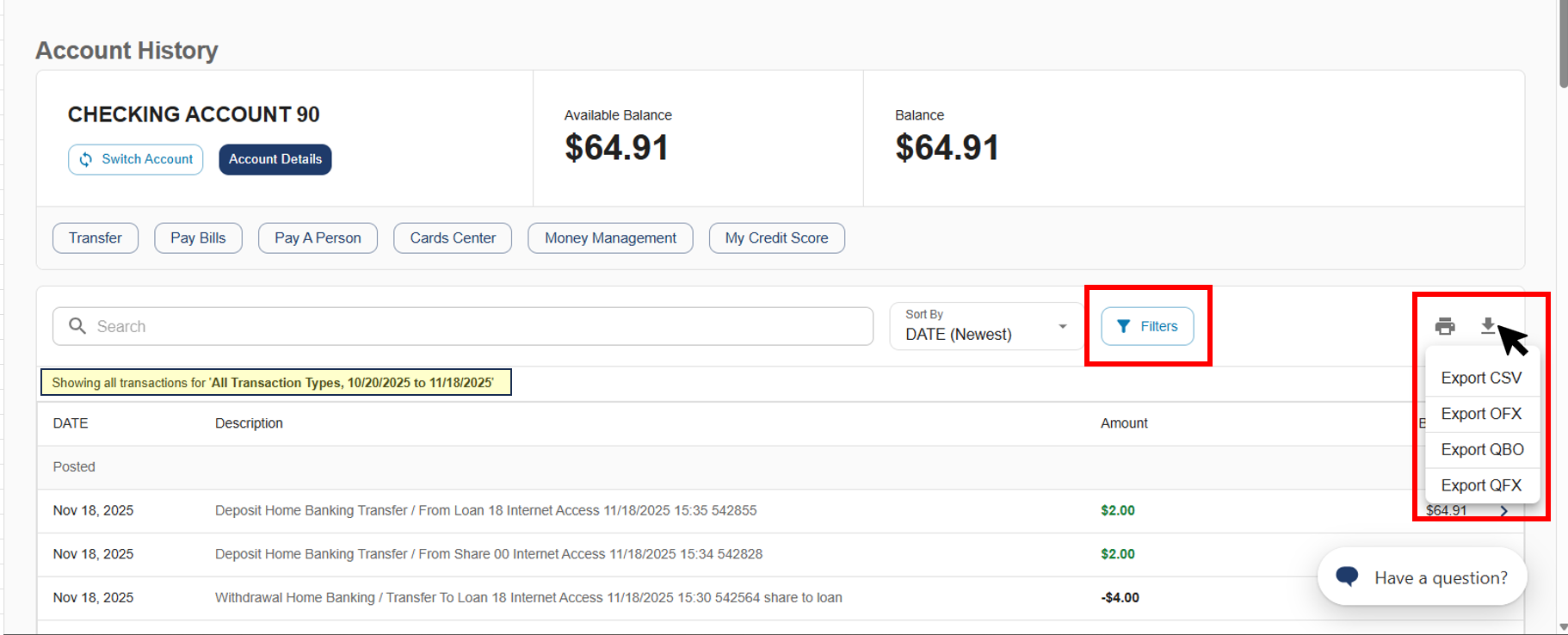
Task: Open Cards Center
Action: (x=453, y=238)
